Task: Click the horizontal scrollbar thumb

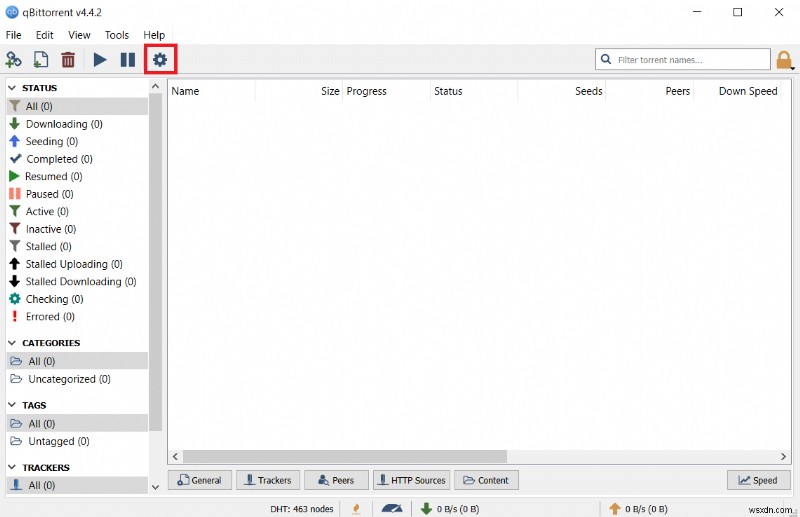Action: [x=345, y=456]
